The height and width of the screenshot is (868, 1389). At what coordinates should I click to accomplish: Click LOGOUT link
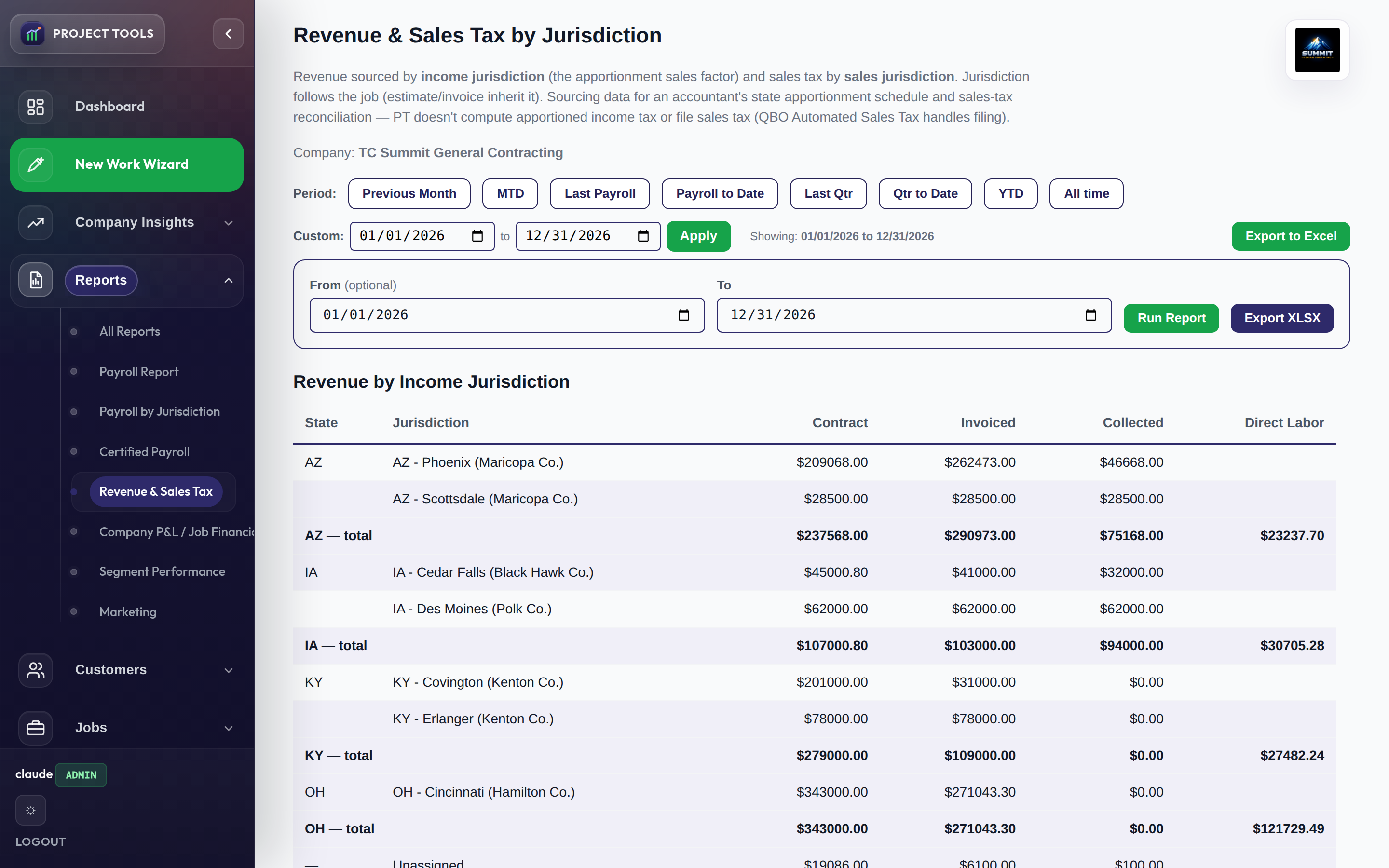41,841
